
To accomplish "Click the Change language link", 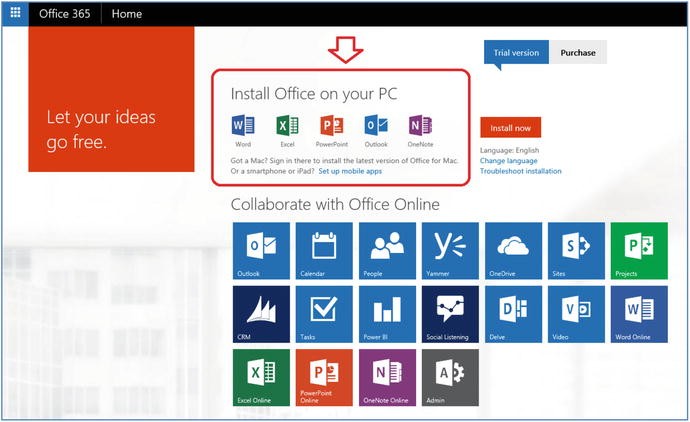I will (509, 161).
